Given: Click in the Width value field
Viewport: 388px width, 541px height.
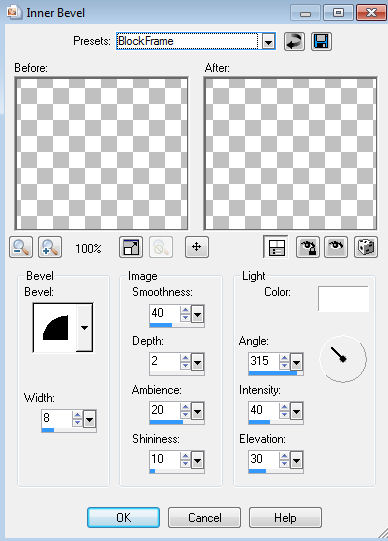Looking at the screenshot, I should 57,418.
